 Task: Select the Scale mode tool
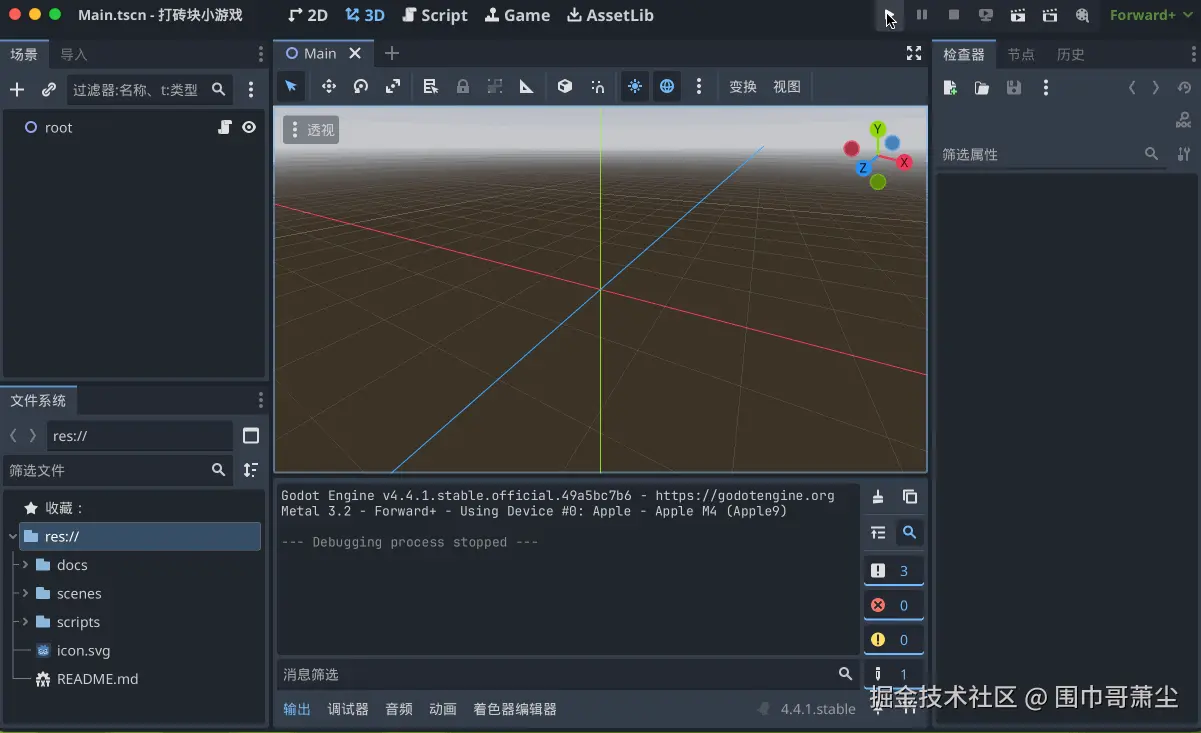393,87
